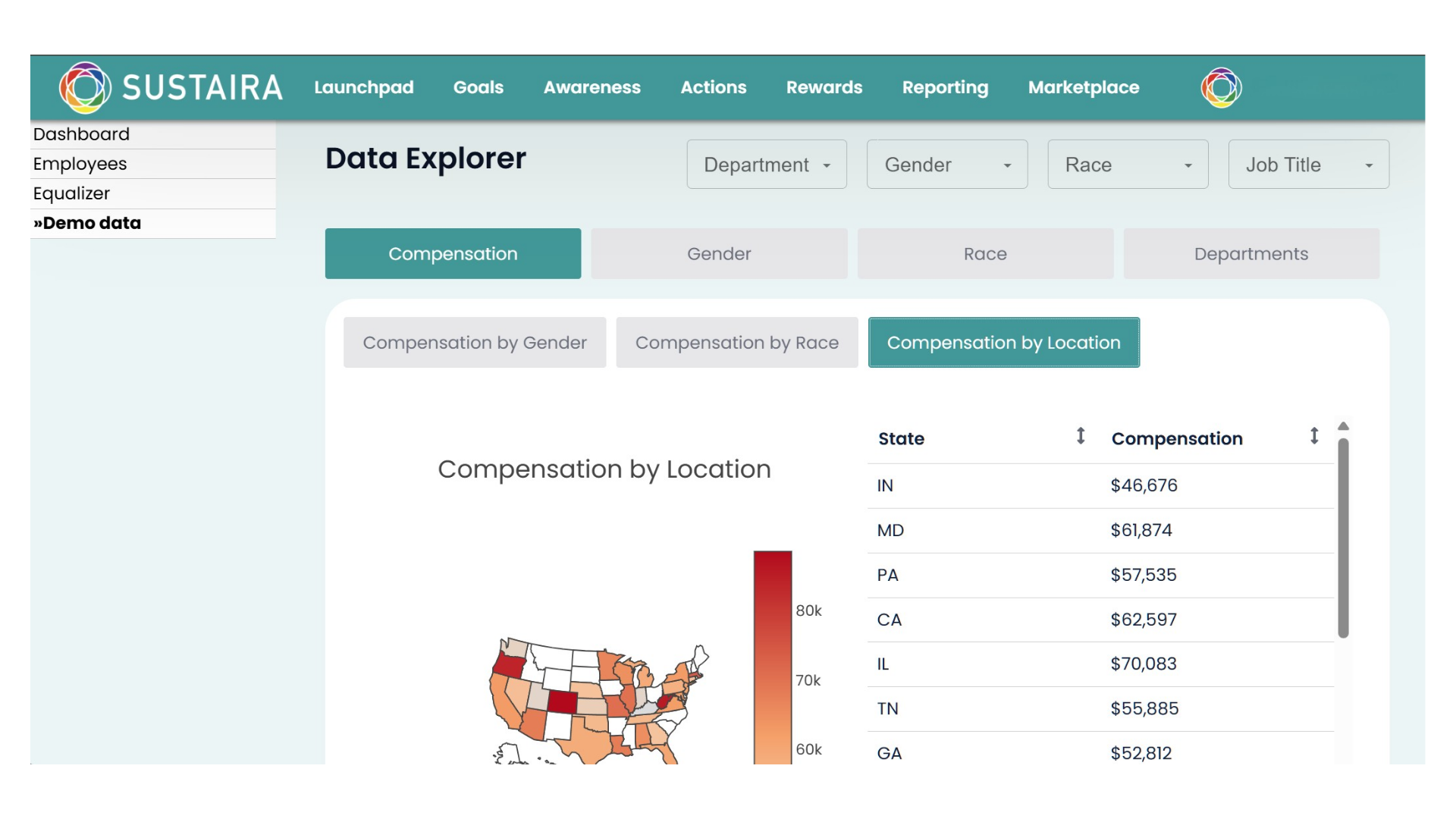Select the Race tab

985,254
